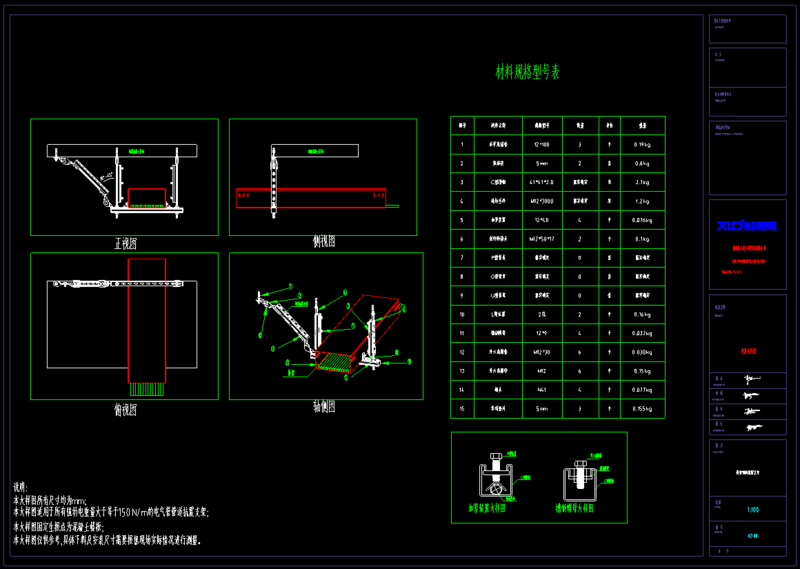Select the 侧视图 side view label
The width and height of the screenshot is (800, 569).
323,242
